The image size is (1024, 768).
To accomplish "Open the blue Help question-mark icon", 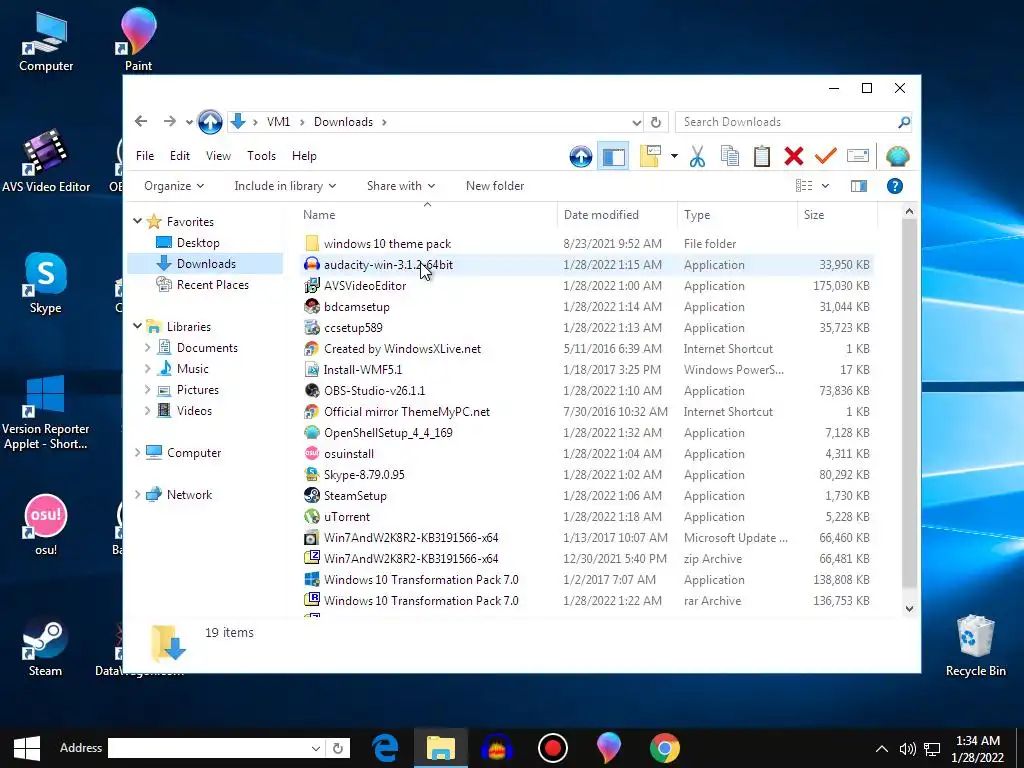I will coord(895,186).
